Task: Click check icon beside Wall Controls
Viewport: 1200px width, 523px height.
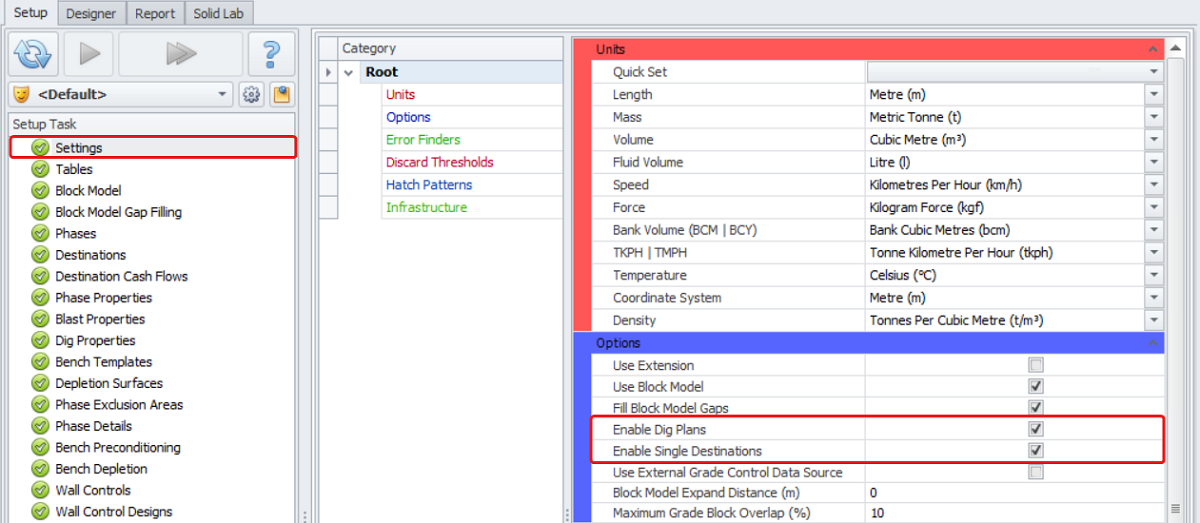Action: pyautogui.click(x=40, y=491)
